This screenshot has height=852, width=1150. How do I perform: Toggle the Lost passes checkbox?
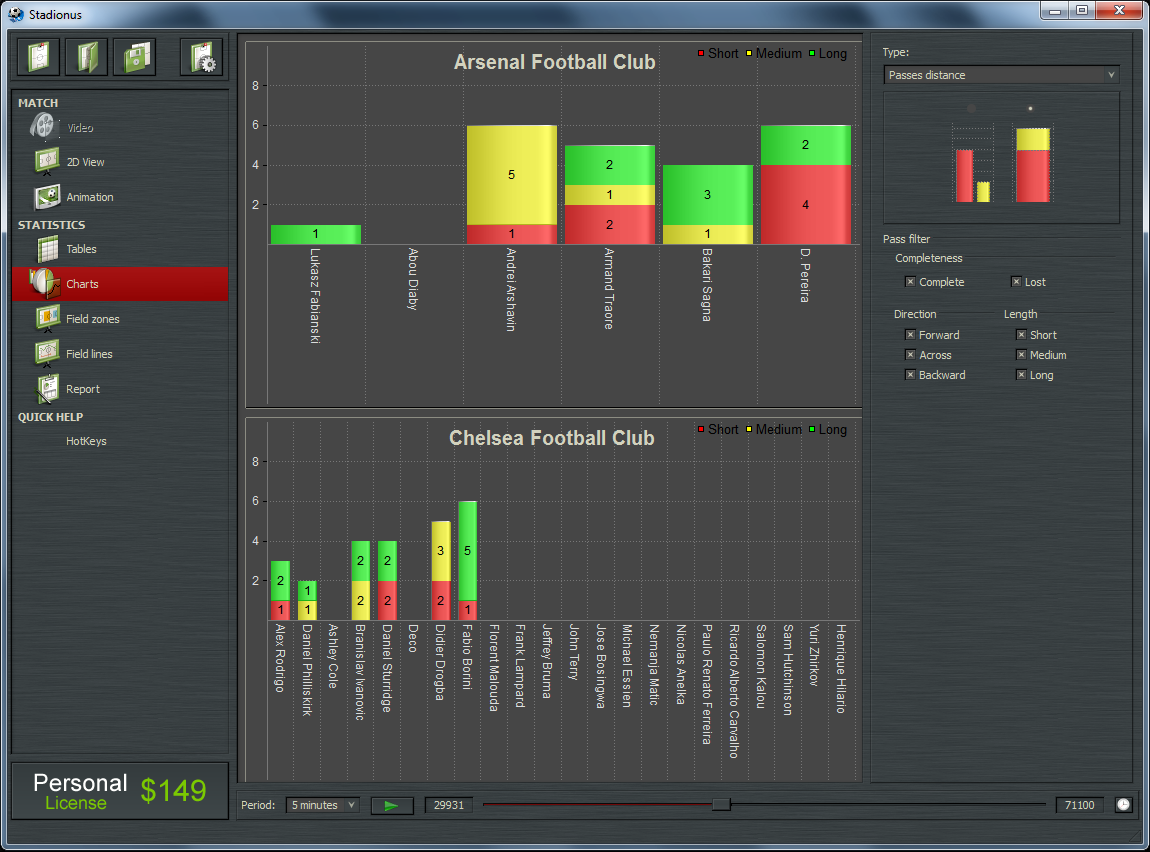(x=1016, y=282)
